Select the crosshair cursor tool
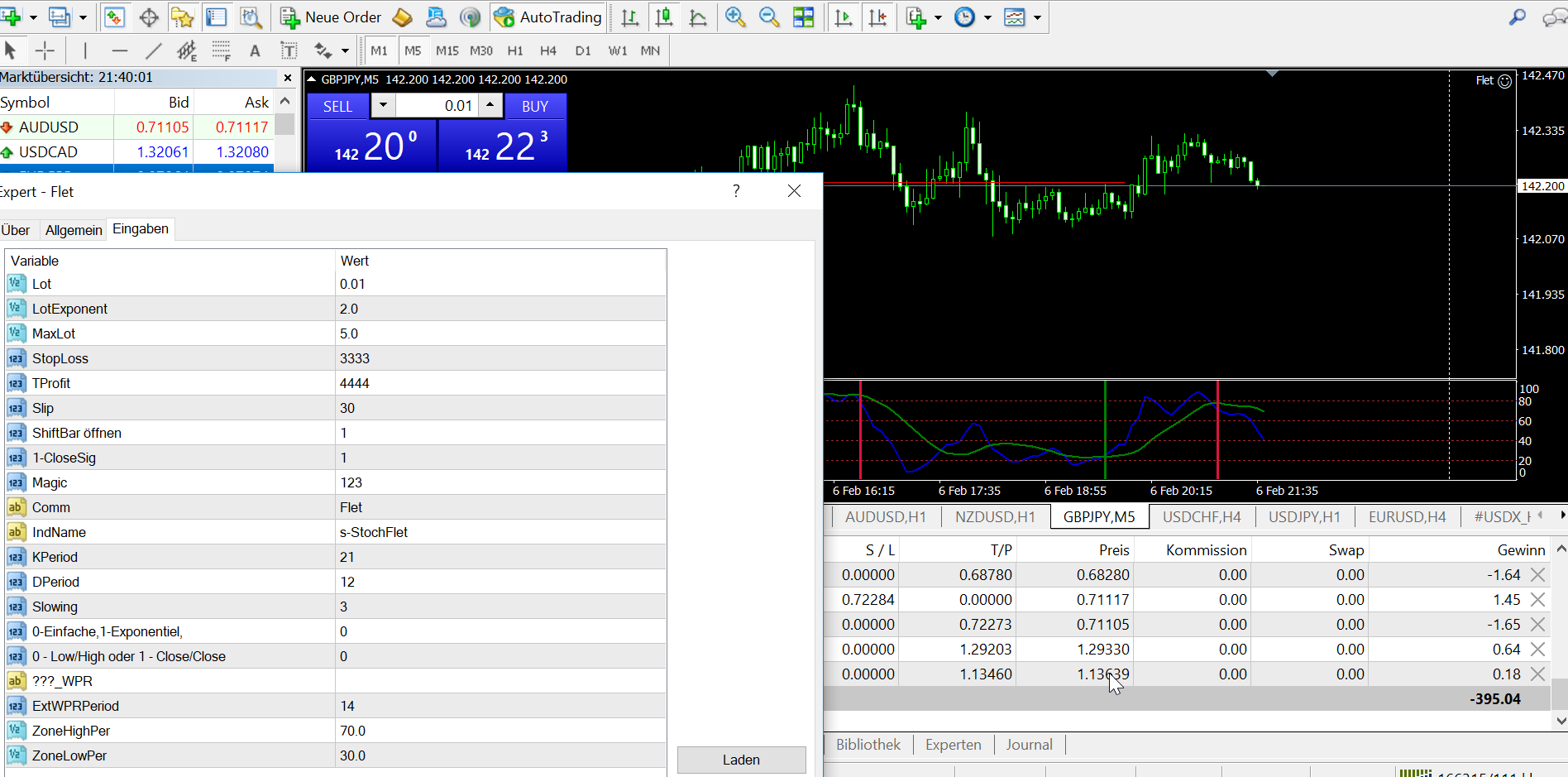Screen dimensions: 1568x777 [x=45, y=51]
